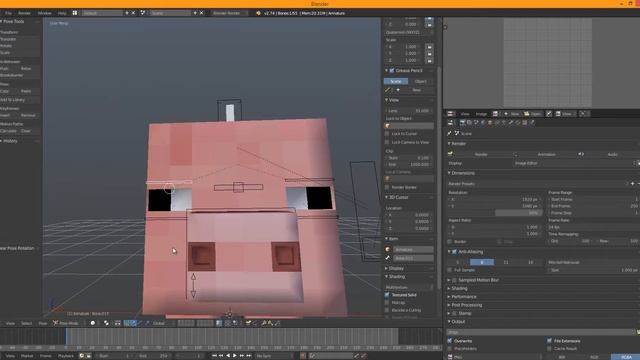
Task: Select anti-aliasing sample count 16
Action: (530, 262)
